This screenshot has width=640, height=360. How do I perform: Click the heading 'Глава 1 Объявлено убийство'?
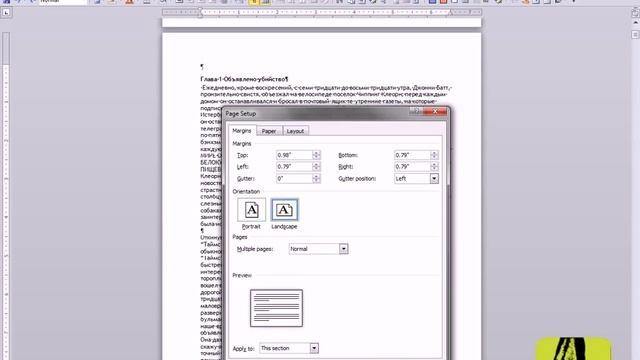pos(244,79)
